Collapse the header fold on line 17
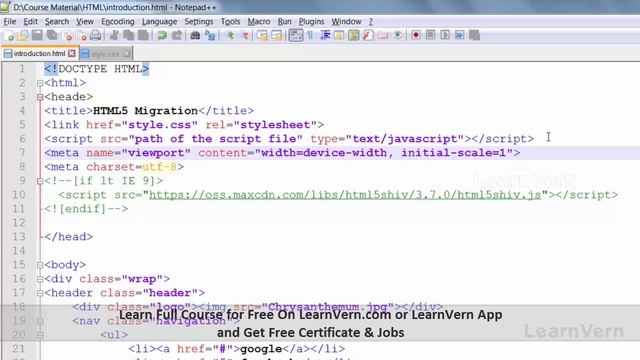 pyautogui.click(x=40, y=293)
